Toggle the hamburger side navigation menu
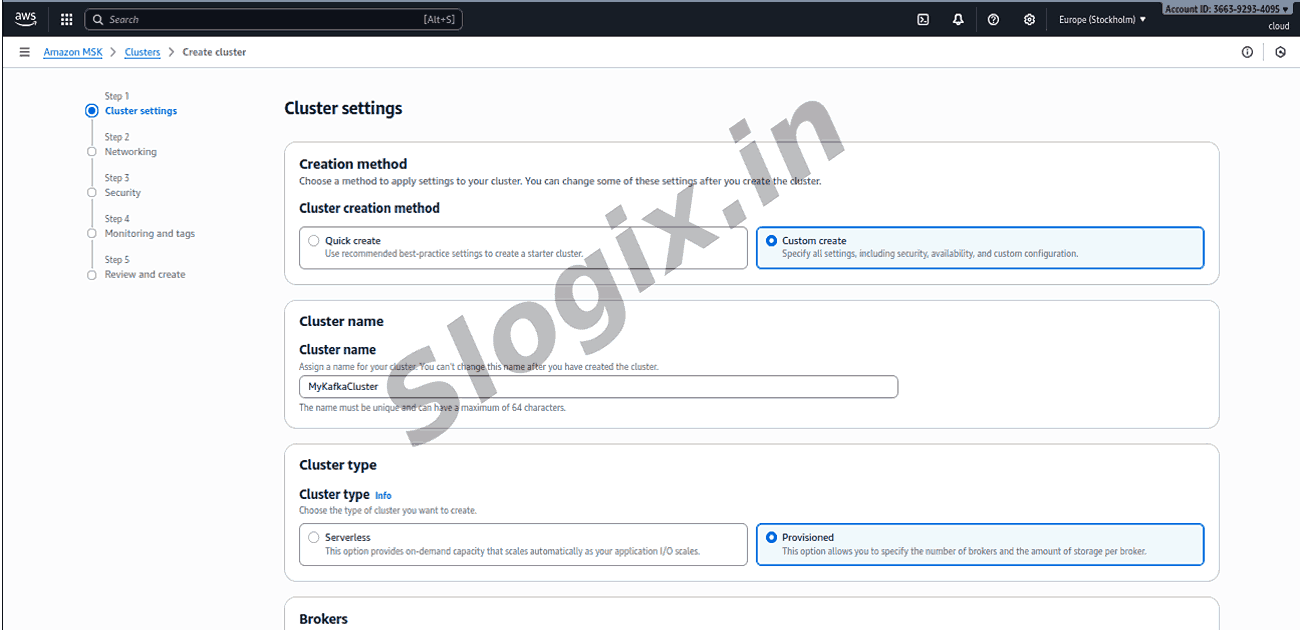 (x=25, y=52)
